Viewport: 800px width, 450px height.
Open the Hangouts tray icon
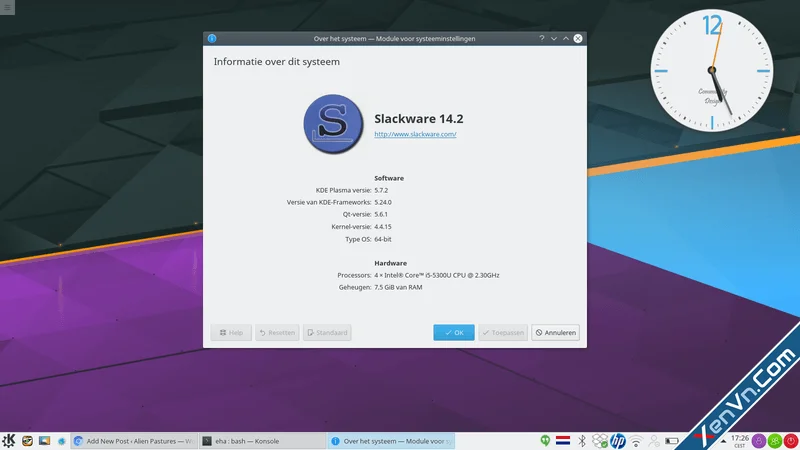tap(545, 441)
